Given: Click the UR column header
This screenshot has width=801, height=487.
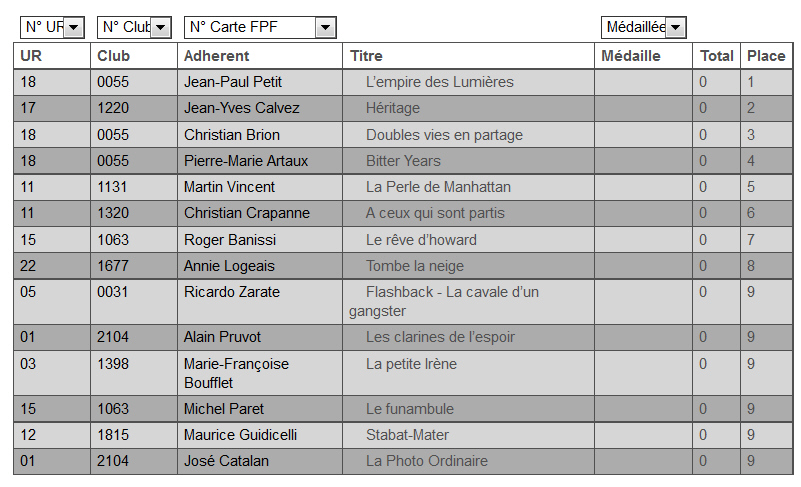Looking at the screenshot, I should (31, 56).
